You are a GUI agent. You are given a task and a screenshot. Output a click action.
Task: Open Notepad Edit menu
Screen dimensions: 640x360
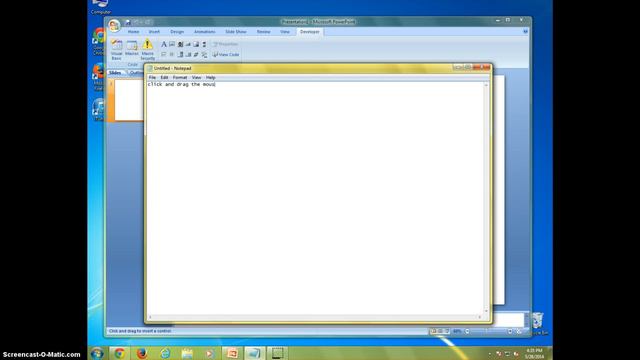click(x=164, y=77)
